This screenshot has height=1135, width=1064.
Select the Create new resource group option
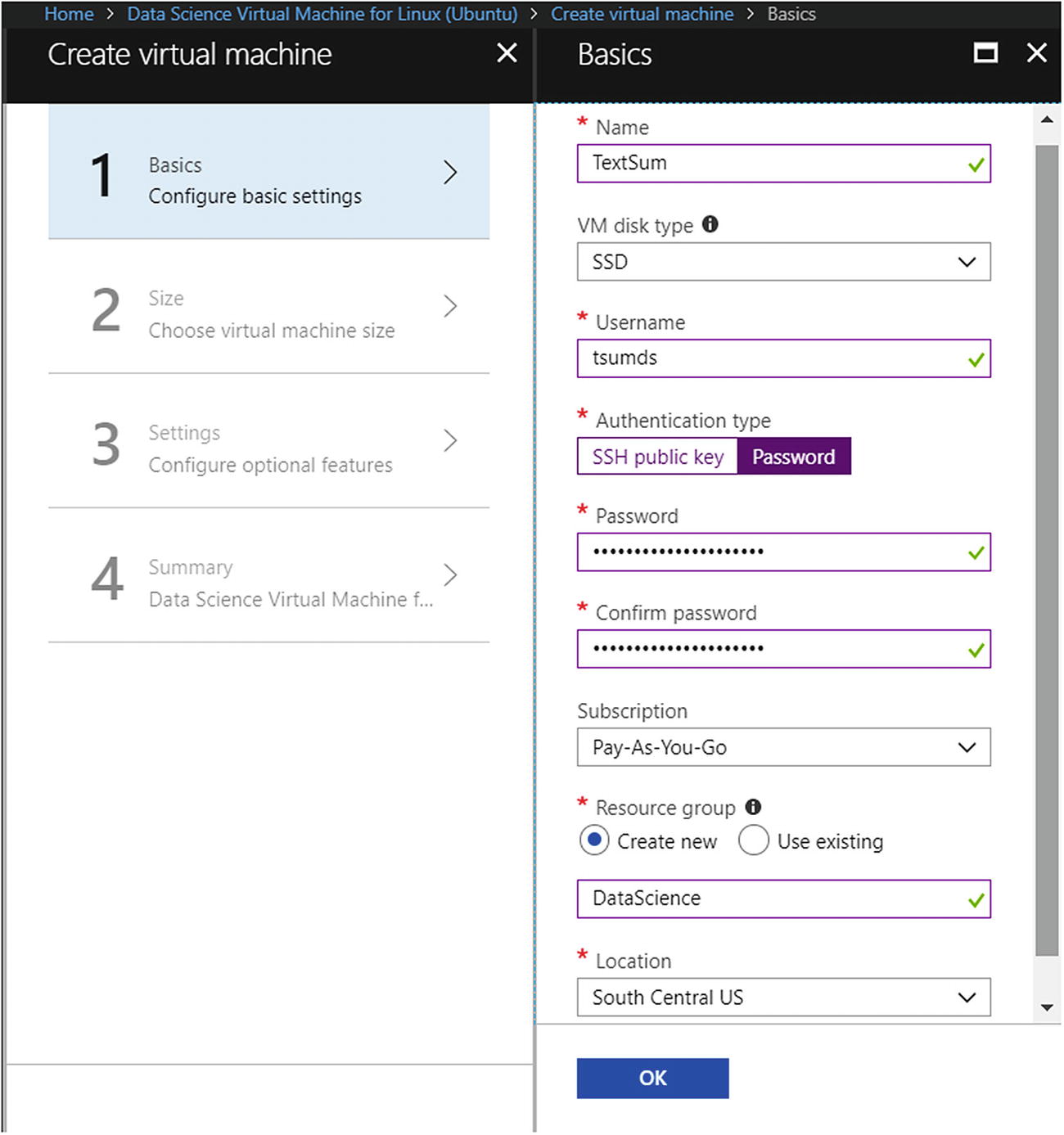point(594,840)
